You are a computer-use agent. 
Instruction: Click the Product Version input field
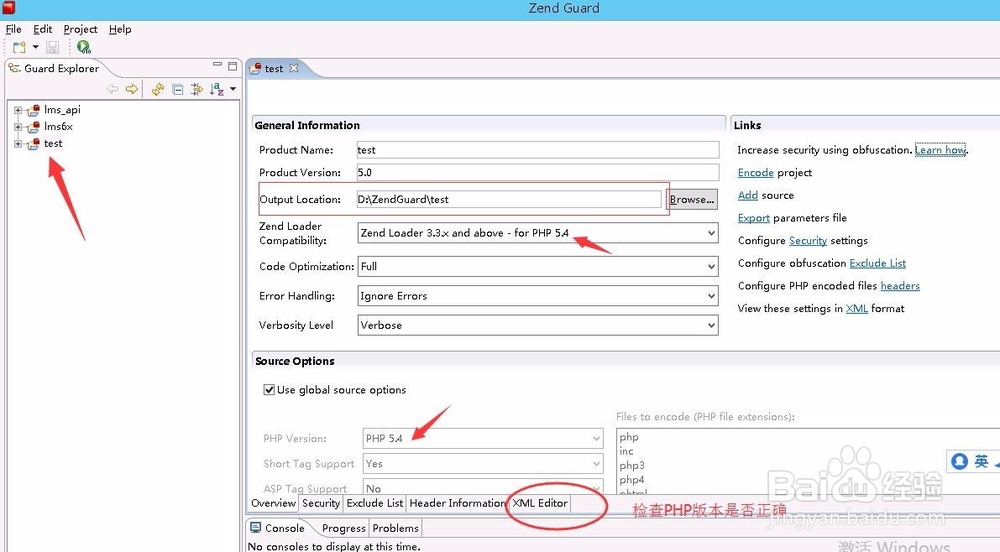[538, 172]
